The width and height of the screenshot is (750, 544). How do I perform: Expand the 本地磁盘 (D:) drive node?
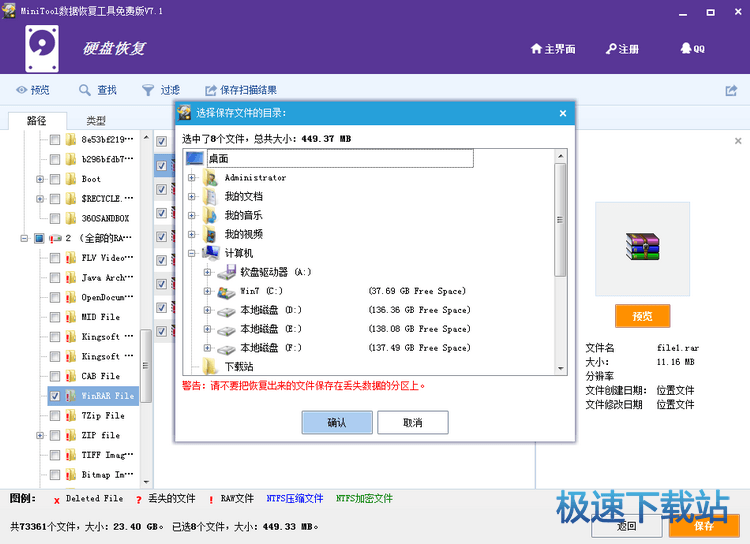(207, 310)
